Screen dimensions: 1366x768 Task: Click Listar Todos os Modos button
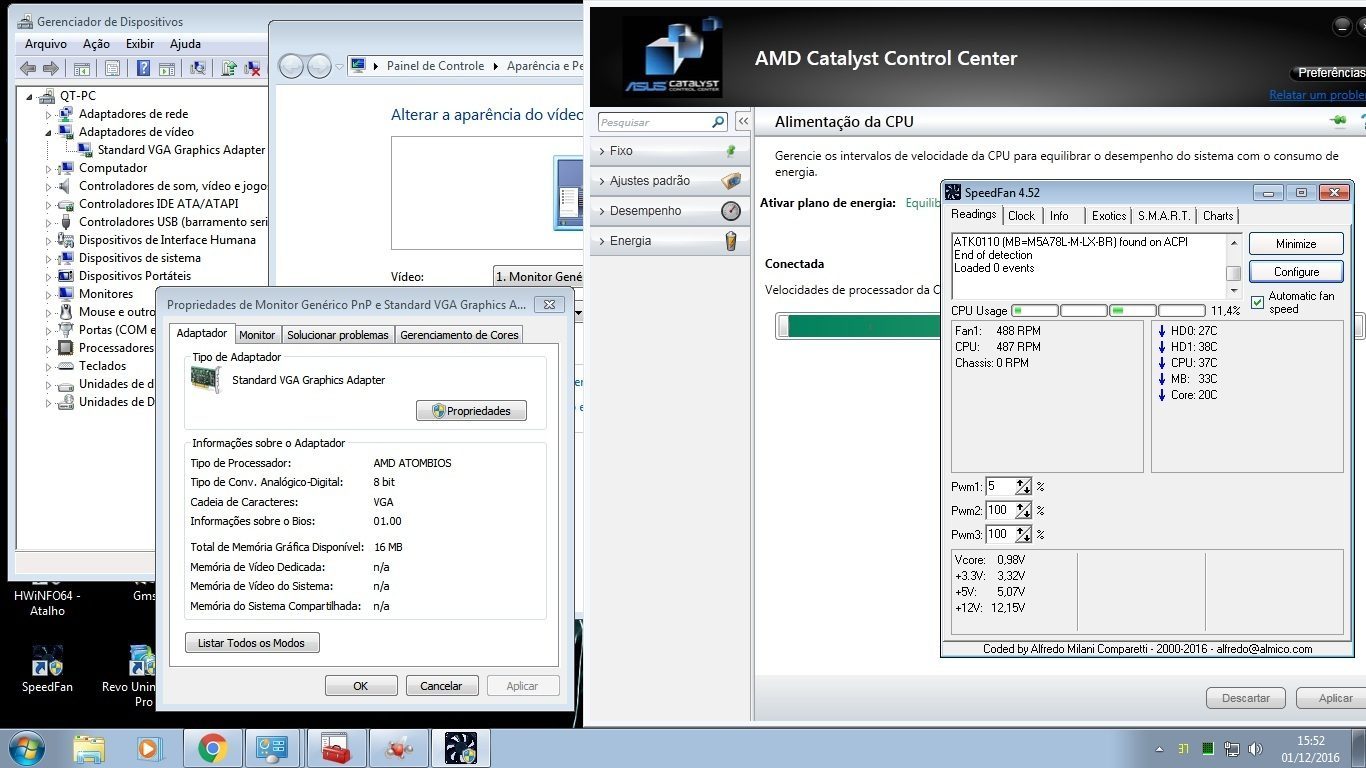(x=252, y=643)
